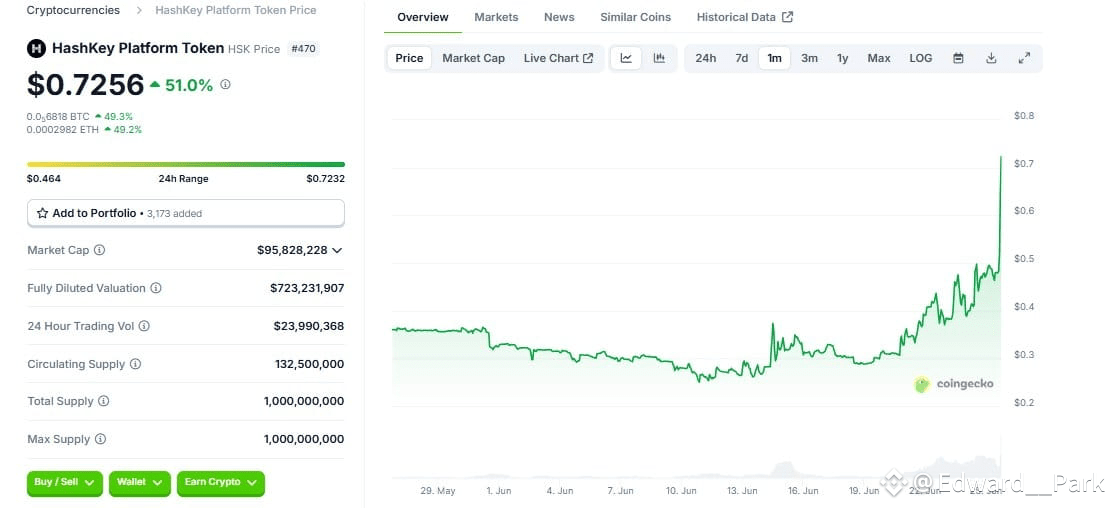Select the line chart view icon

[626, 58]
